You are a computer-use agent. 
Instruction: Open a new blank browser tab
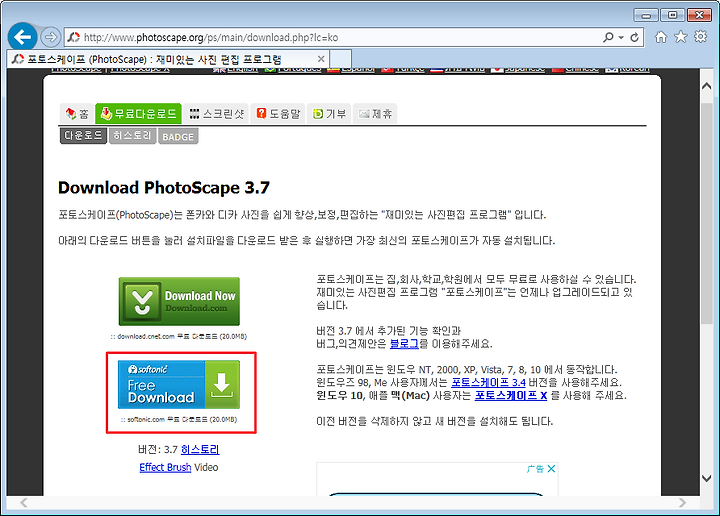coord(340,59)
